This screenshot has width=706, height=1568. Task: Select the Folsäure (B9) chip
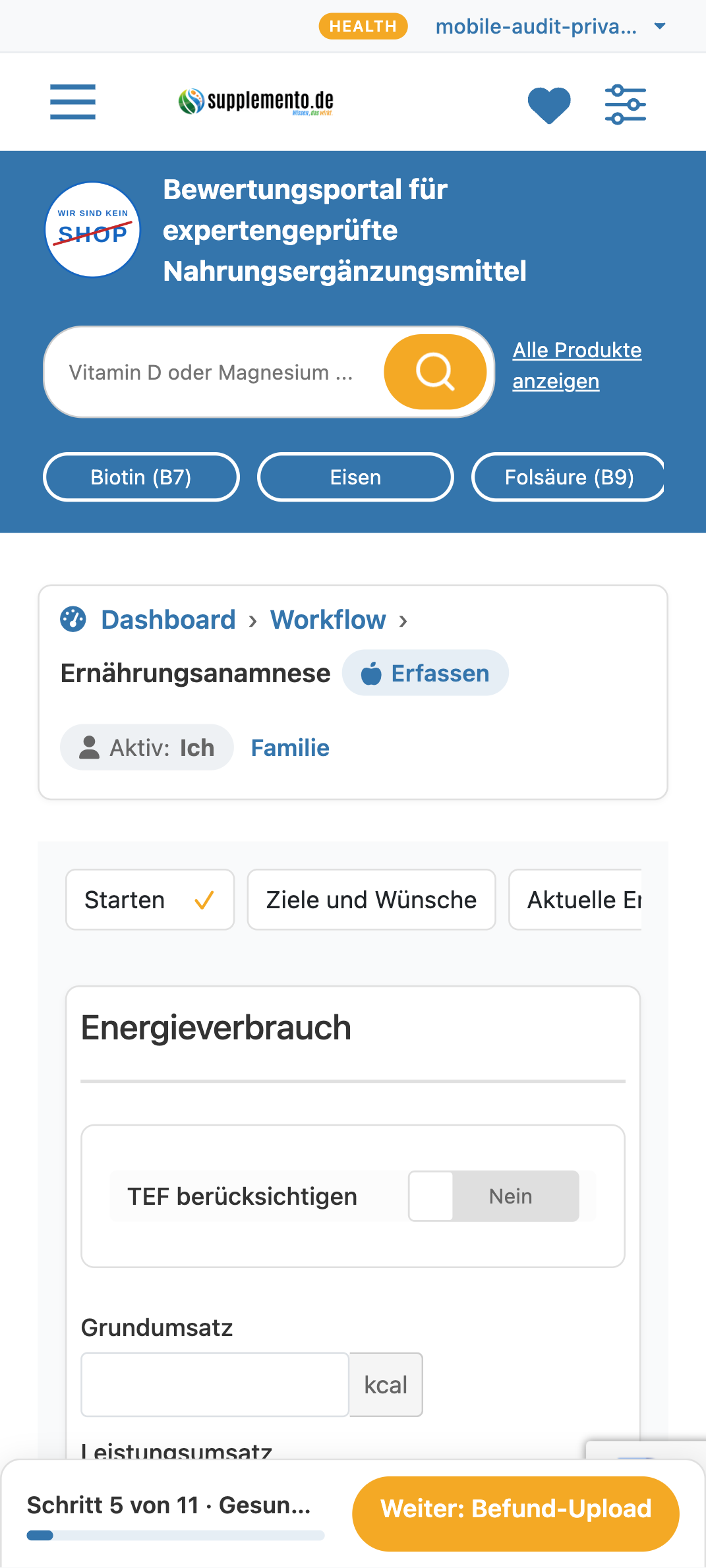568,477
